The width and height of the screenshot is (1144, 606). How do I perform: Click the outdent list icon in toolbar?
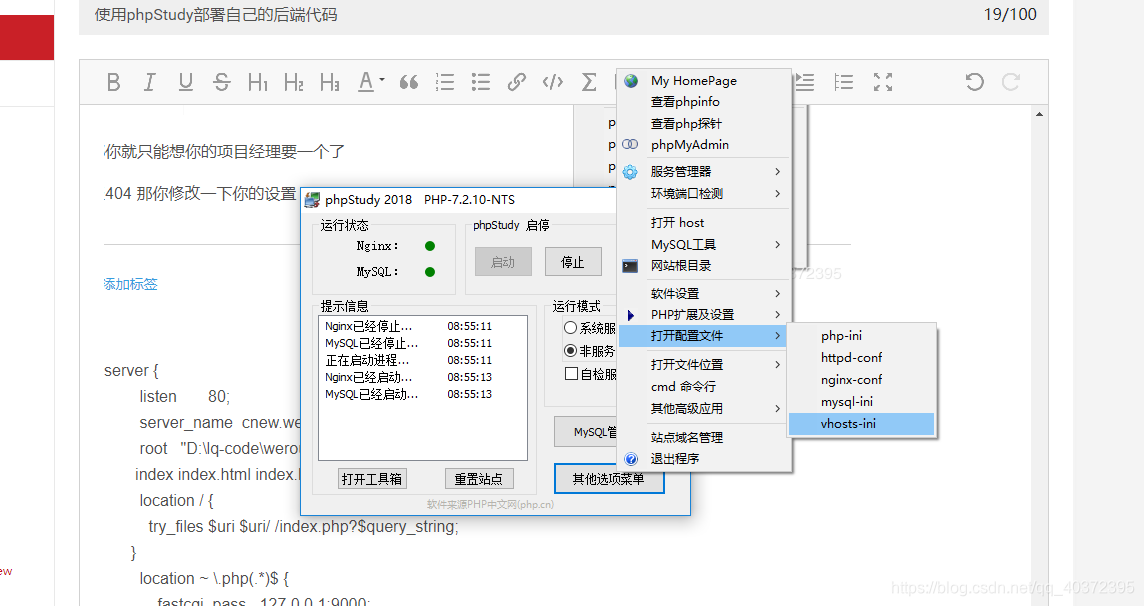point(843,82)
